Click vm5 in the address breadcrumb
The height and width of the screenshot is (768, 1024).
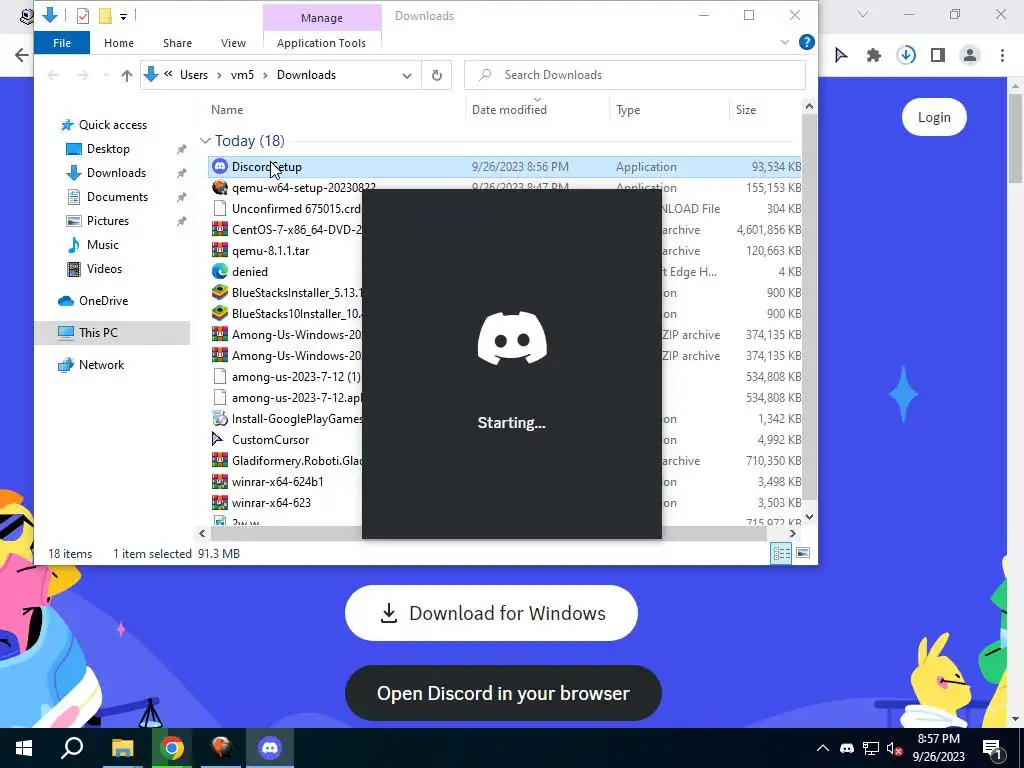tap(242, 75)
